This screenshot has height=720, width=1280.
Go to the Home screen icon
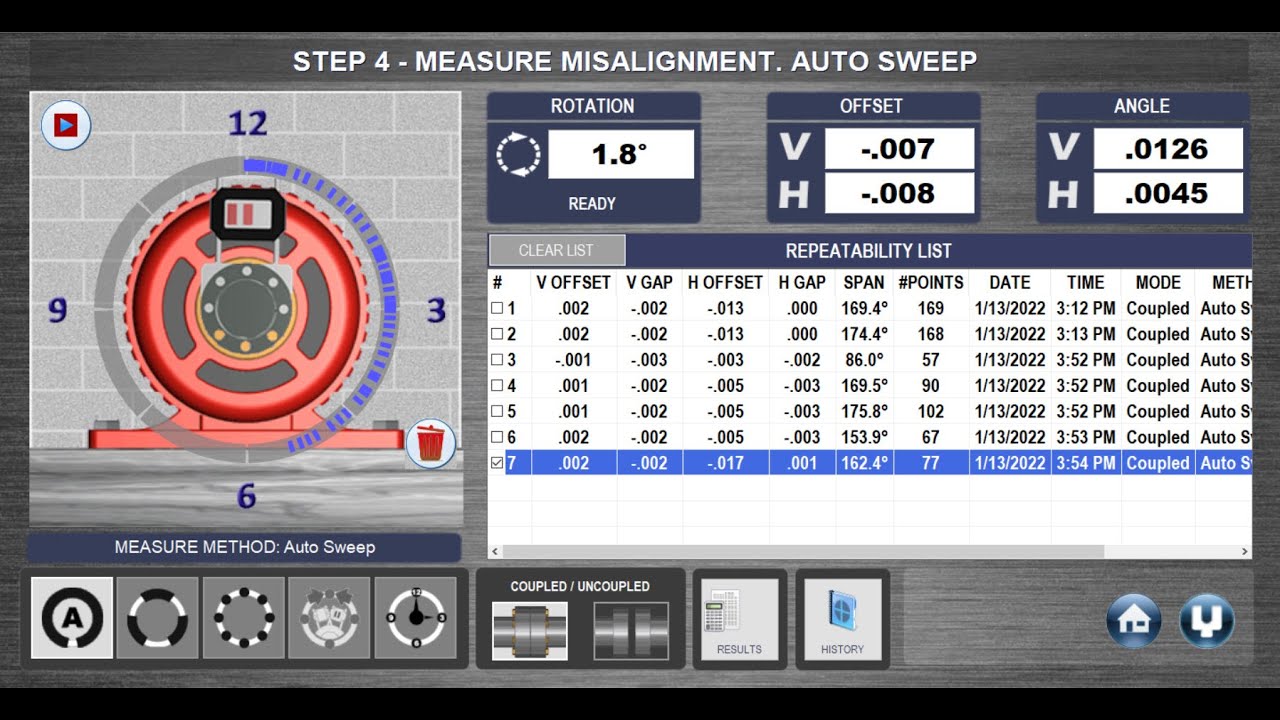[1134, 621]
